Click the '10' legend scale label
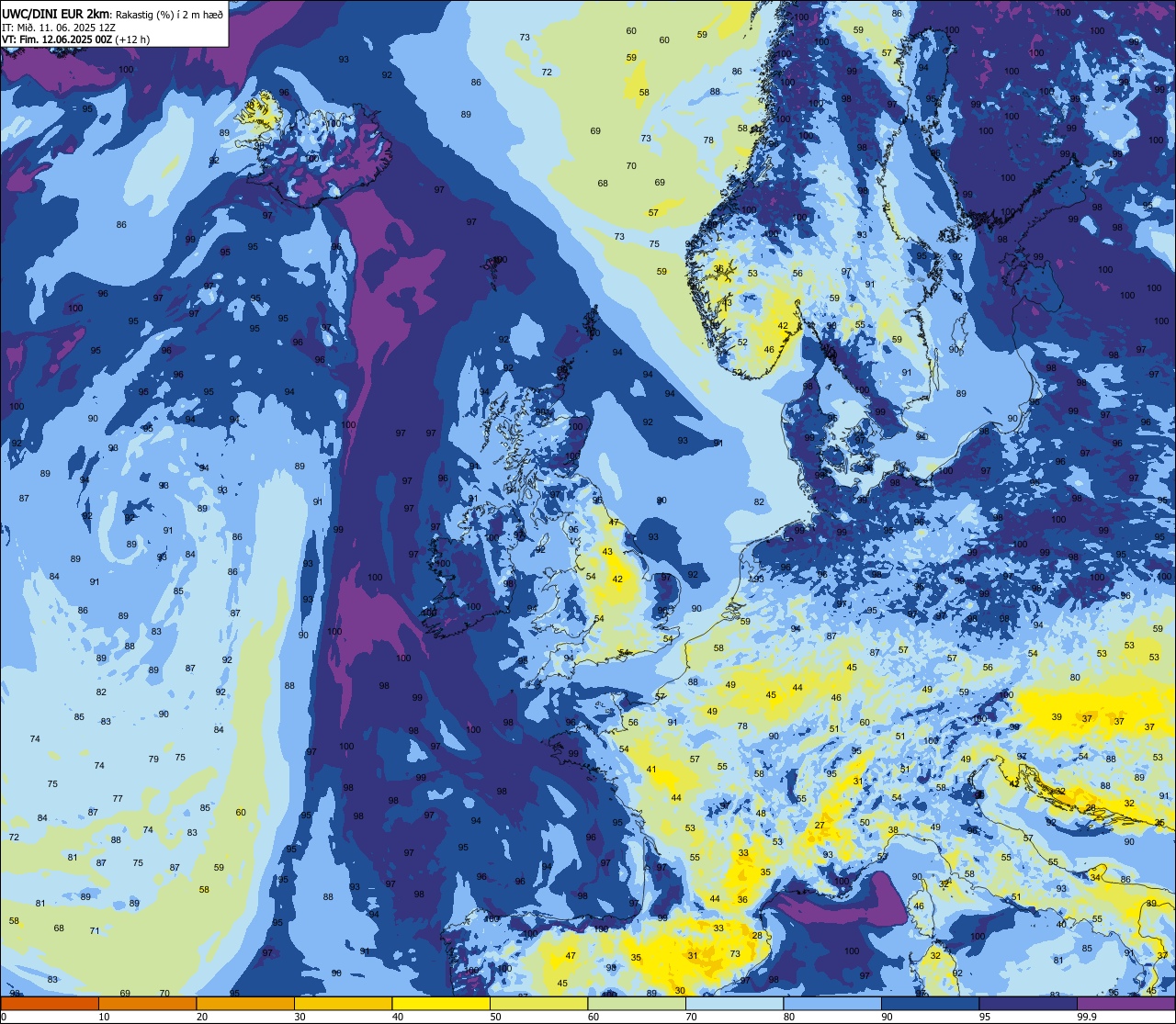This screenshot has height=1024, width=1176. 104,1017
